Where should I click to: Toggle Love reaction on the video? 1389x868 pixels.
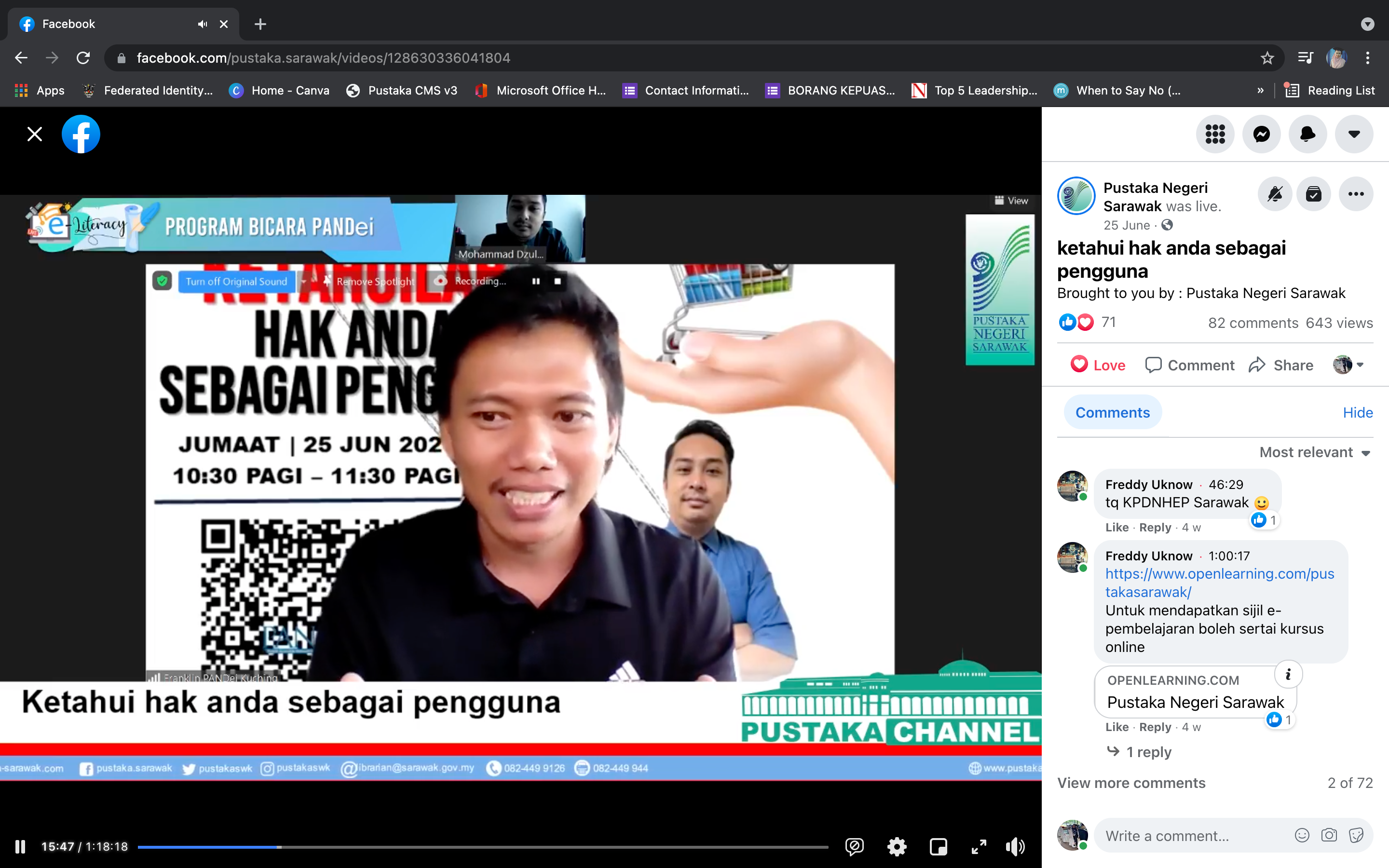[x=1097, y=365]
